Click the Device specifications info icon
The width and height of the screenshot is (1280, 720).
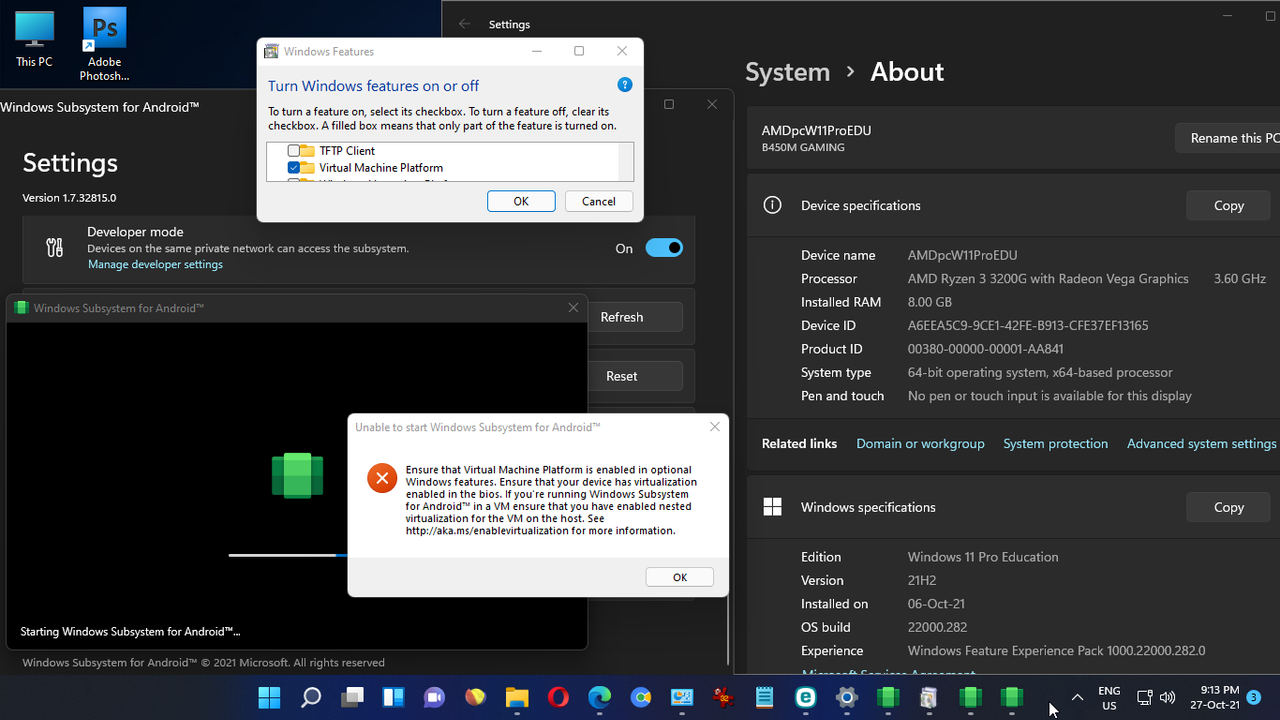pos(772,205)
